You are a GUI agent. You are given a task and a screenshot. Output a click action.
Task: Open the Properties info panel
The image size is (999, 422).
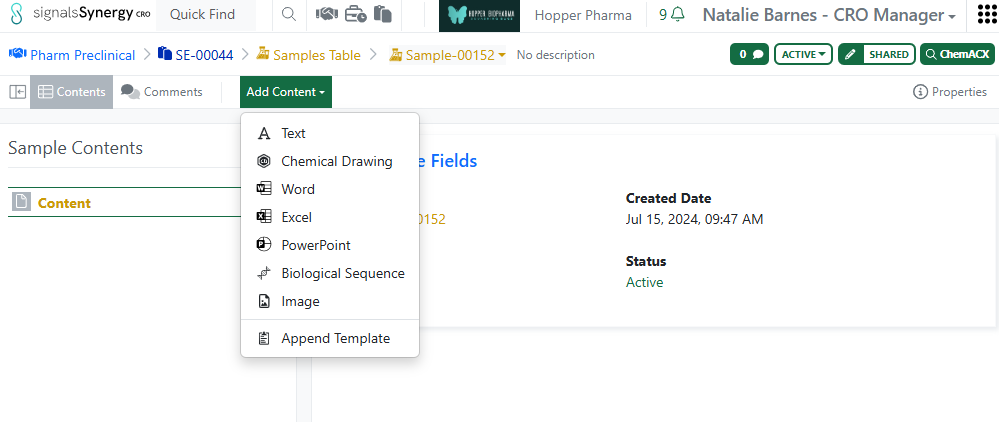point(950,92)
